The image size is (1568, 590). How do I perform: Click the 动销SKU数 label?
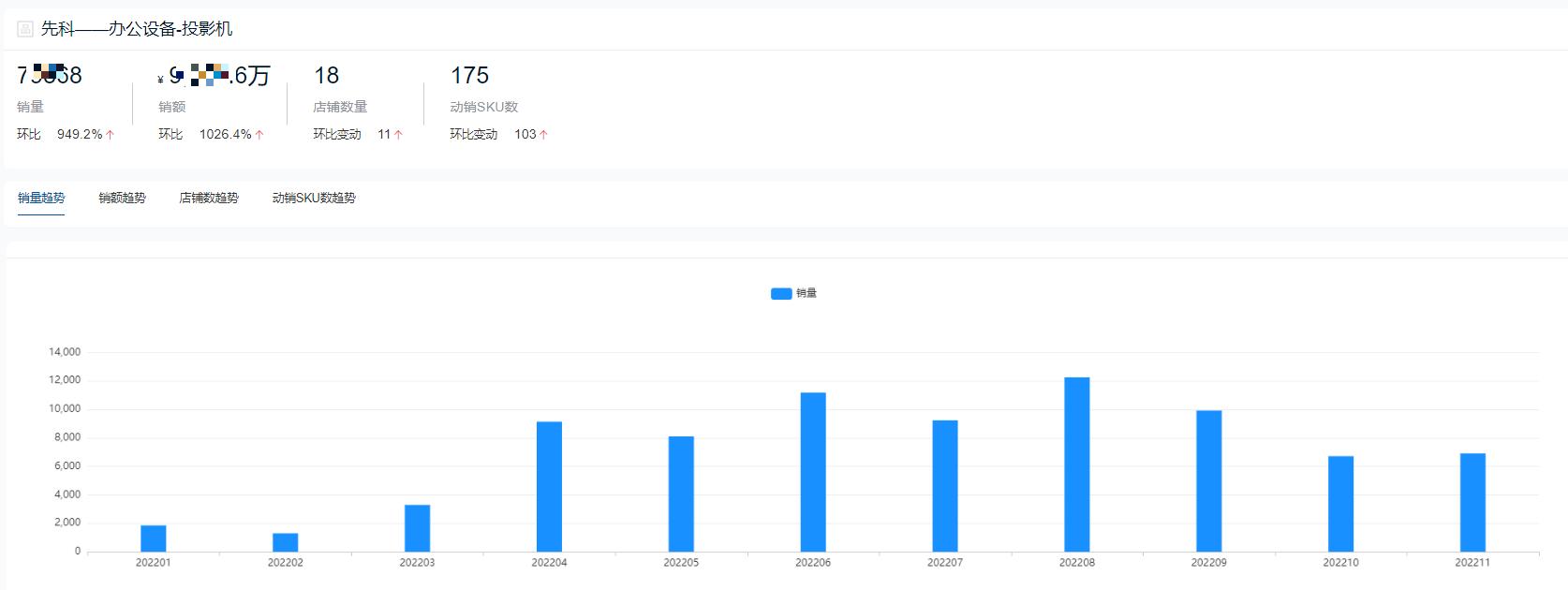point(484,107)
